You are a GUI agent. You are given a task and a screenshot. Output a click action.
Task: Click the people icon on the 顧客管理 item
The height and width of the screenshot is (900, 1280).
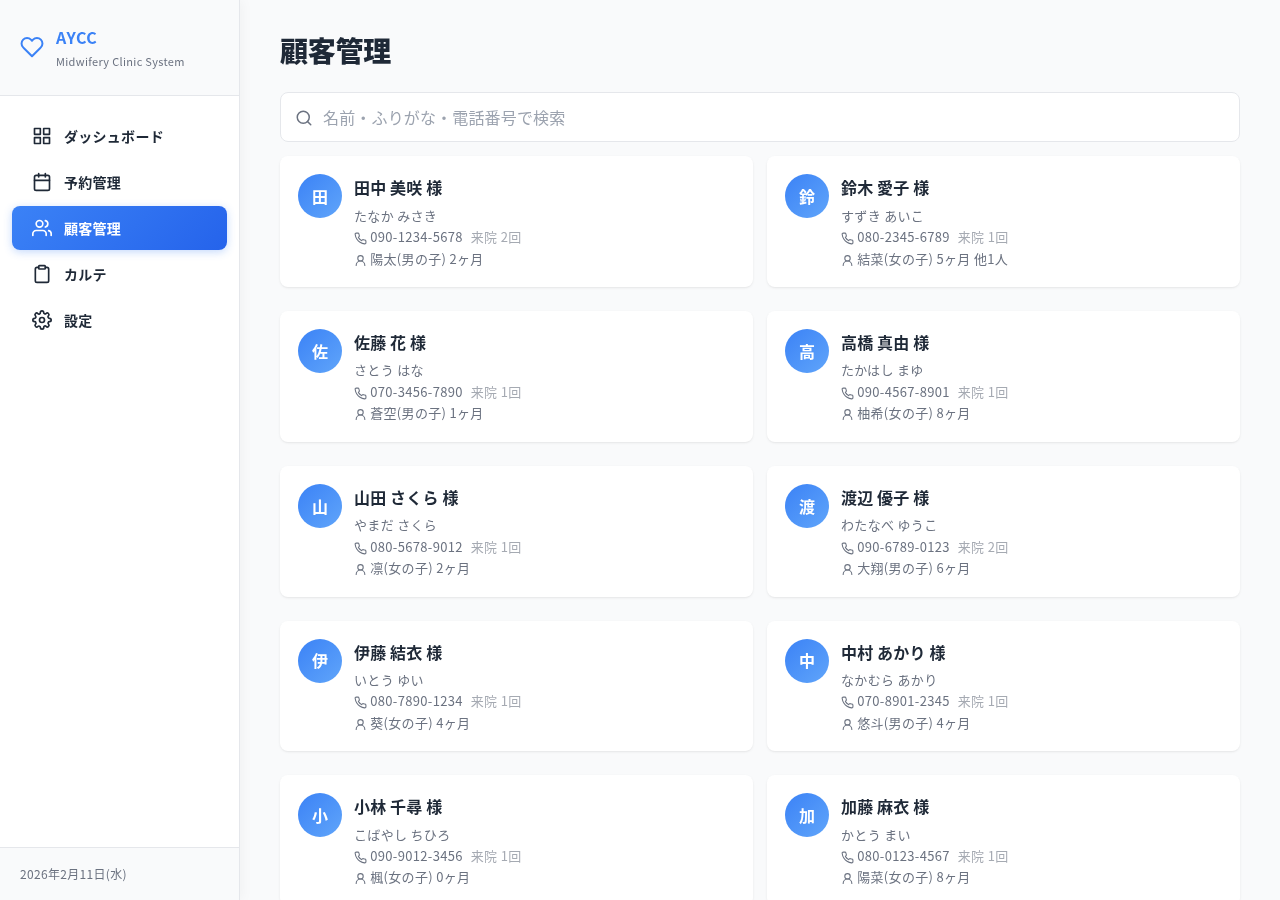click(40, 227)
